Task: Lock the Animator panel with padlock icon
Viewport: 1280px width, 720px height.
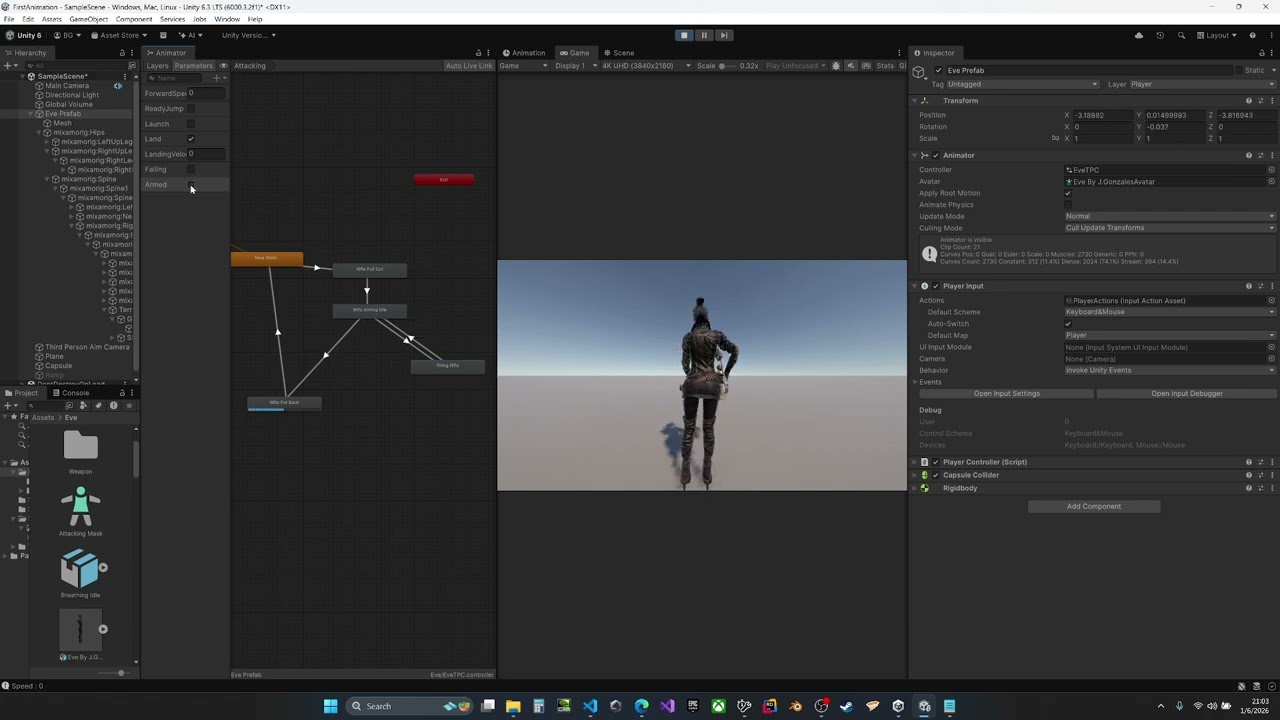Action: point(478,53)
